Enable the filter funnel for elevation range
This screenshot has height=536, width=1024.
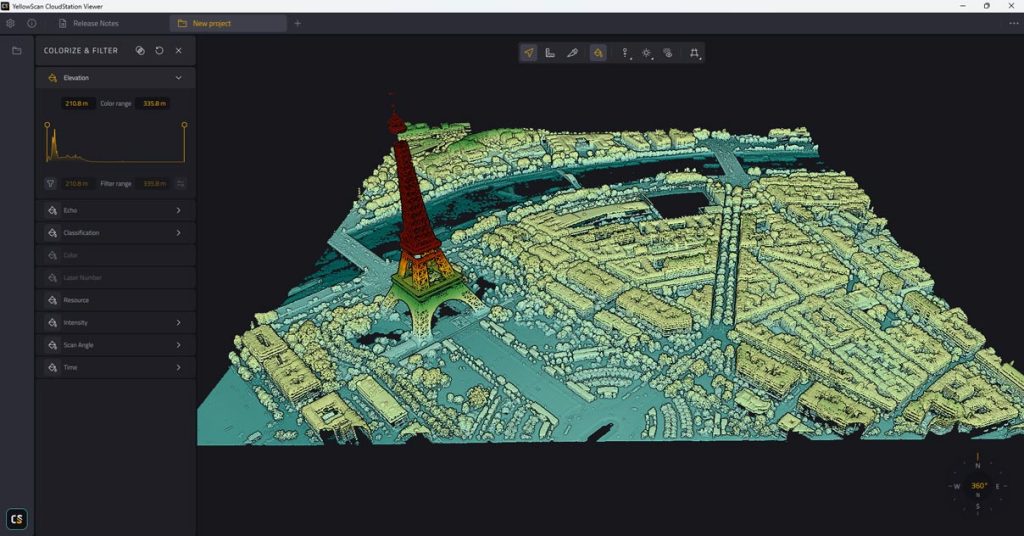pyautogui.click(x=50, y=183)
